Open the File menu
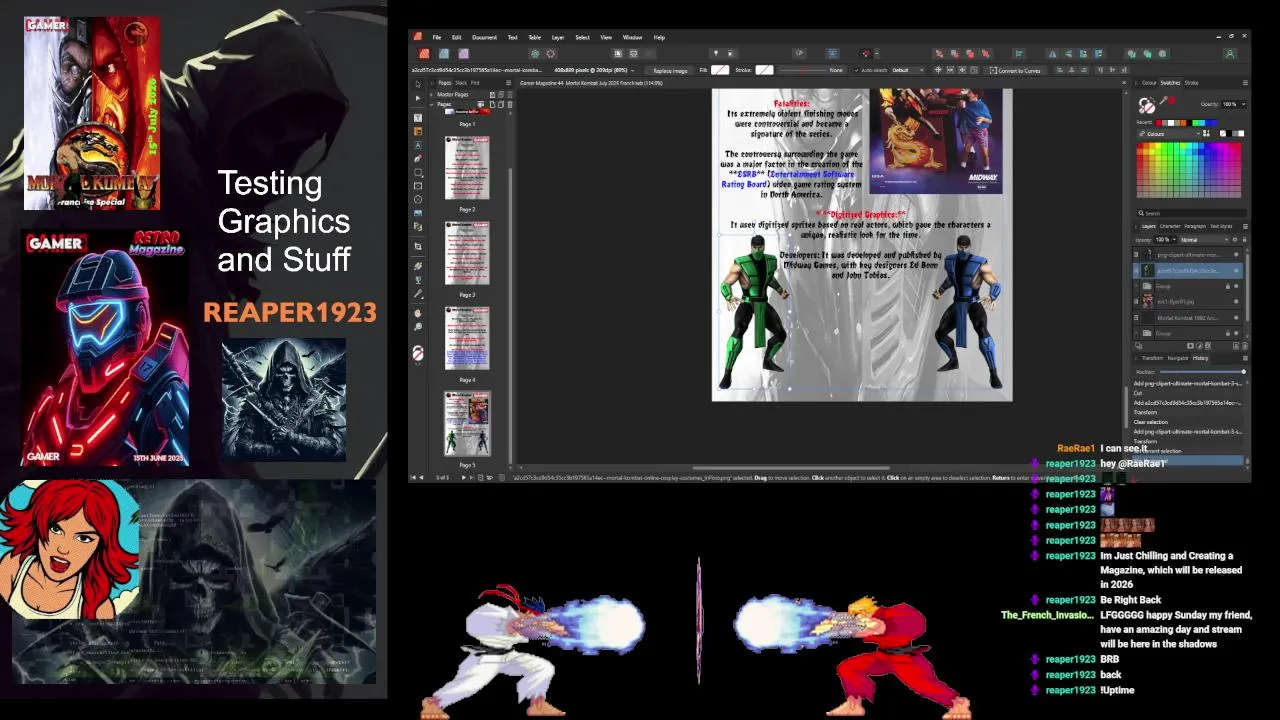The image size is (1280, 720). [437, 37]
